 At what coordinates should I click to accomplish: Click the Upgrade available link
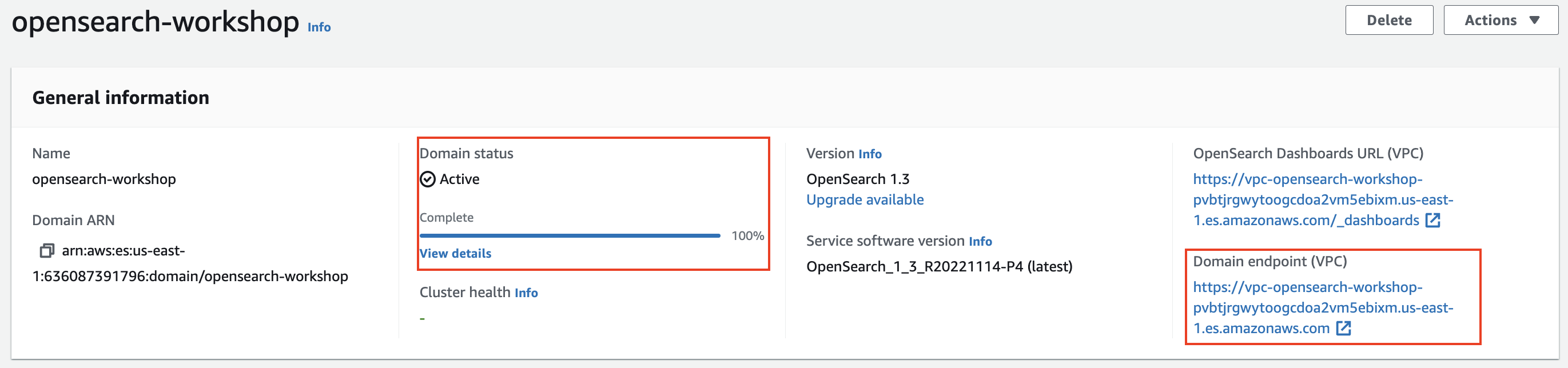[x=865, y=199]
